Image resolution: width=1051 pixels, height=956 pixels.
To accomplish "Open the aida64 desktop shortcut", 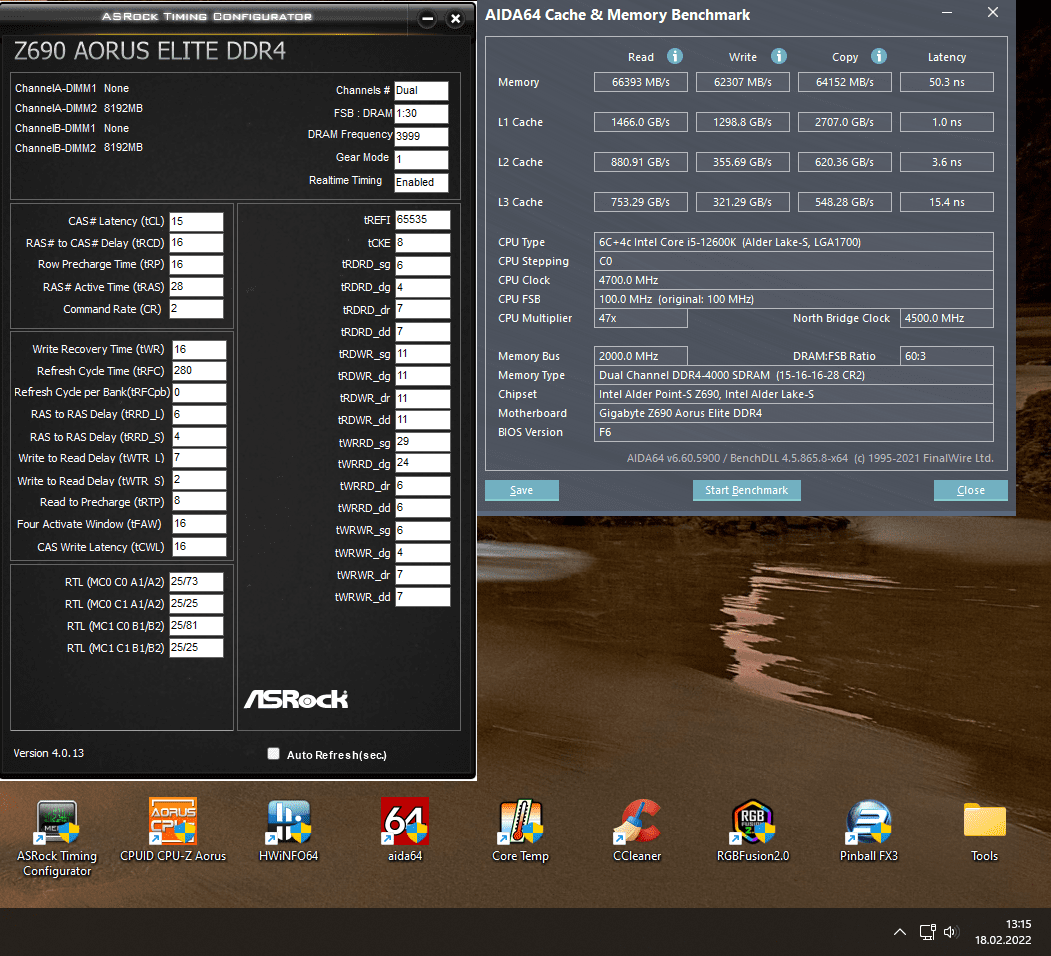I will [405, 831].
